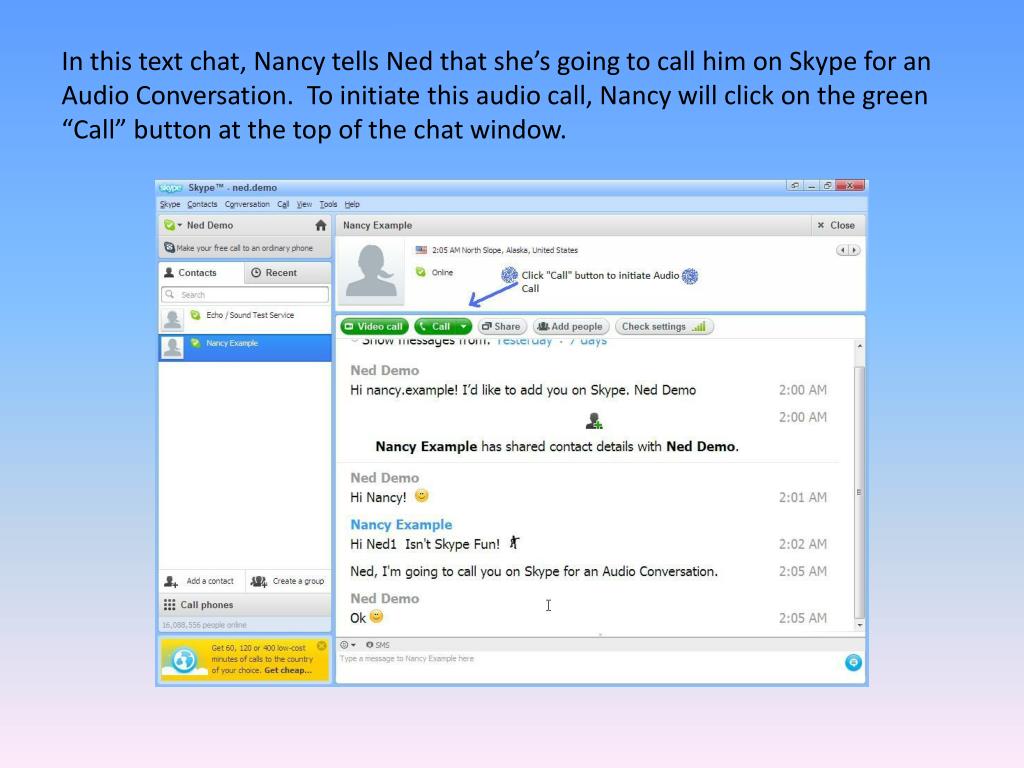Dismiss the yellow ad banner
The width and height of the screenshot is (1024, 768).
pos(321,646)
